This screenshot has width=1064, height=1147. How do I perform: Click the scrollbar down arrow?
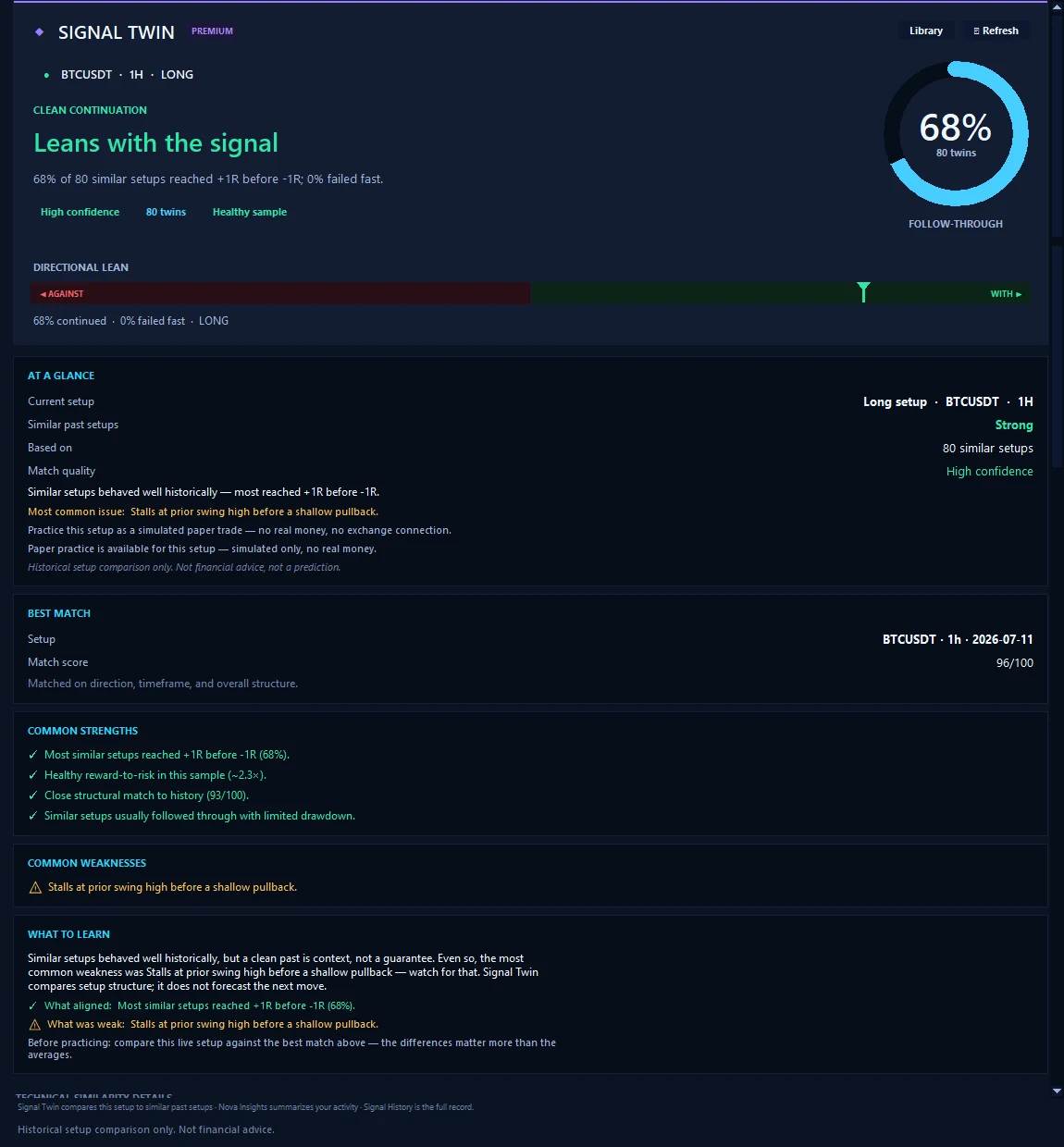click(1057, 1091)
